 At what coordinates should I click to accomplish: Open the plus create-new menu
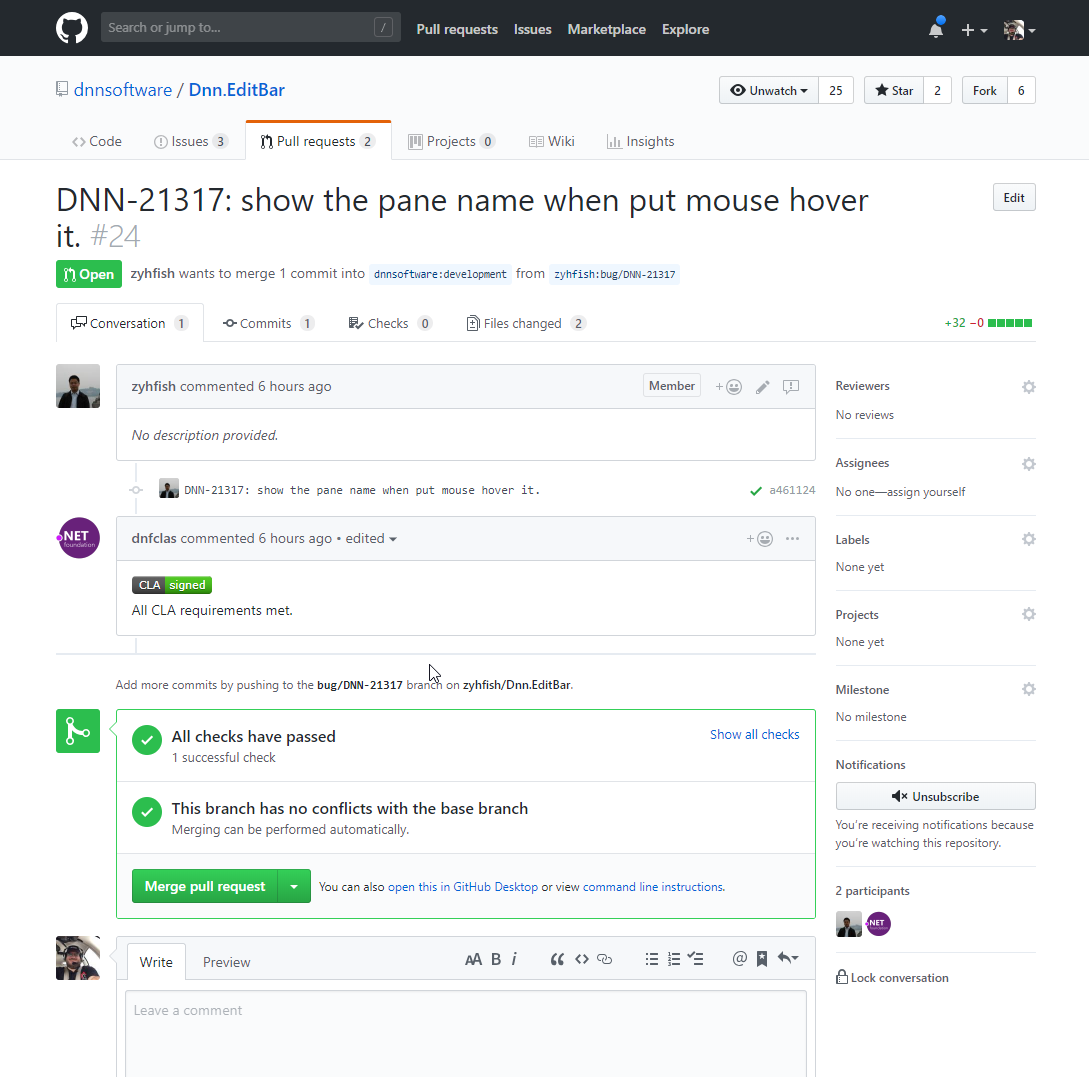[x=974, y=30]
